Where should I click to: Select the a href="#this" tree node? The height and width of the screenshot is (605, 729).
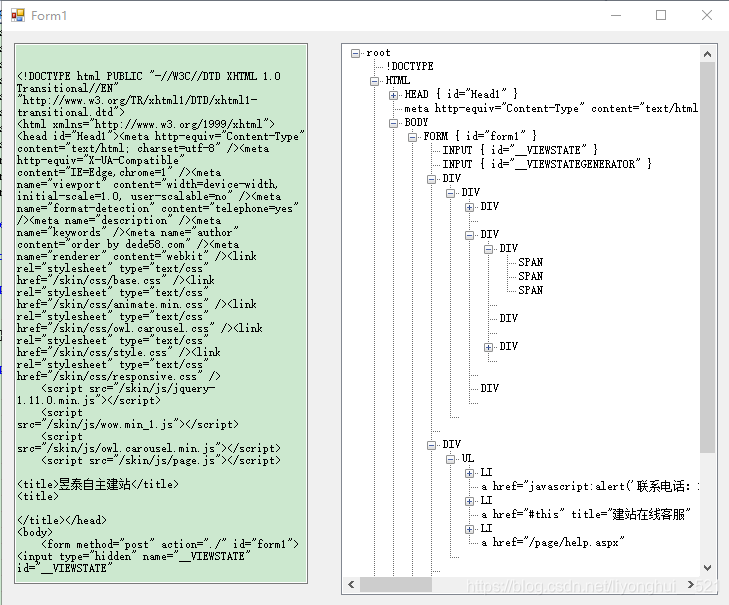click(x=585, y=514)
